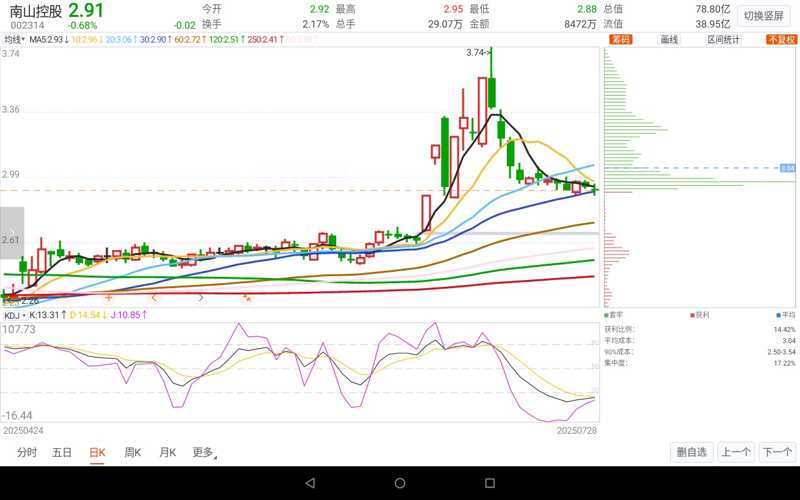Image resolution: width=800 pixels, height=500 pixels.
Task: Click the start date 20250424
Action: (23, 431)
